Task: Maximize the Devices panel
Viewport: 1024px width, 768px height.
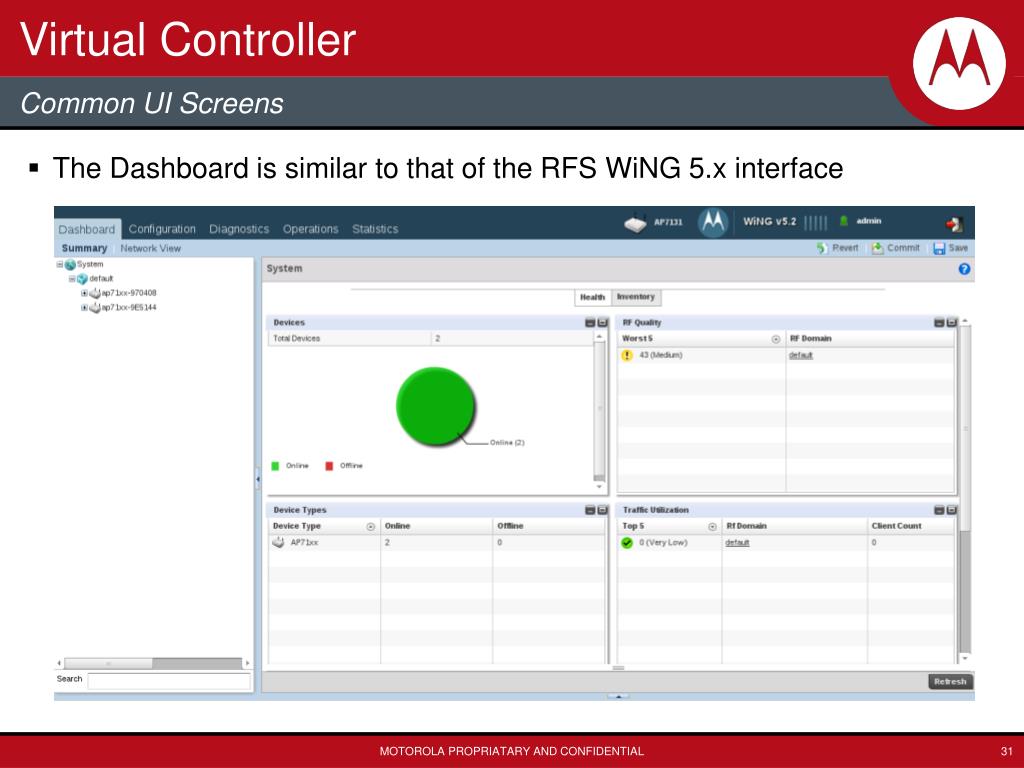Action: click(602, 323)
